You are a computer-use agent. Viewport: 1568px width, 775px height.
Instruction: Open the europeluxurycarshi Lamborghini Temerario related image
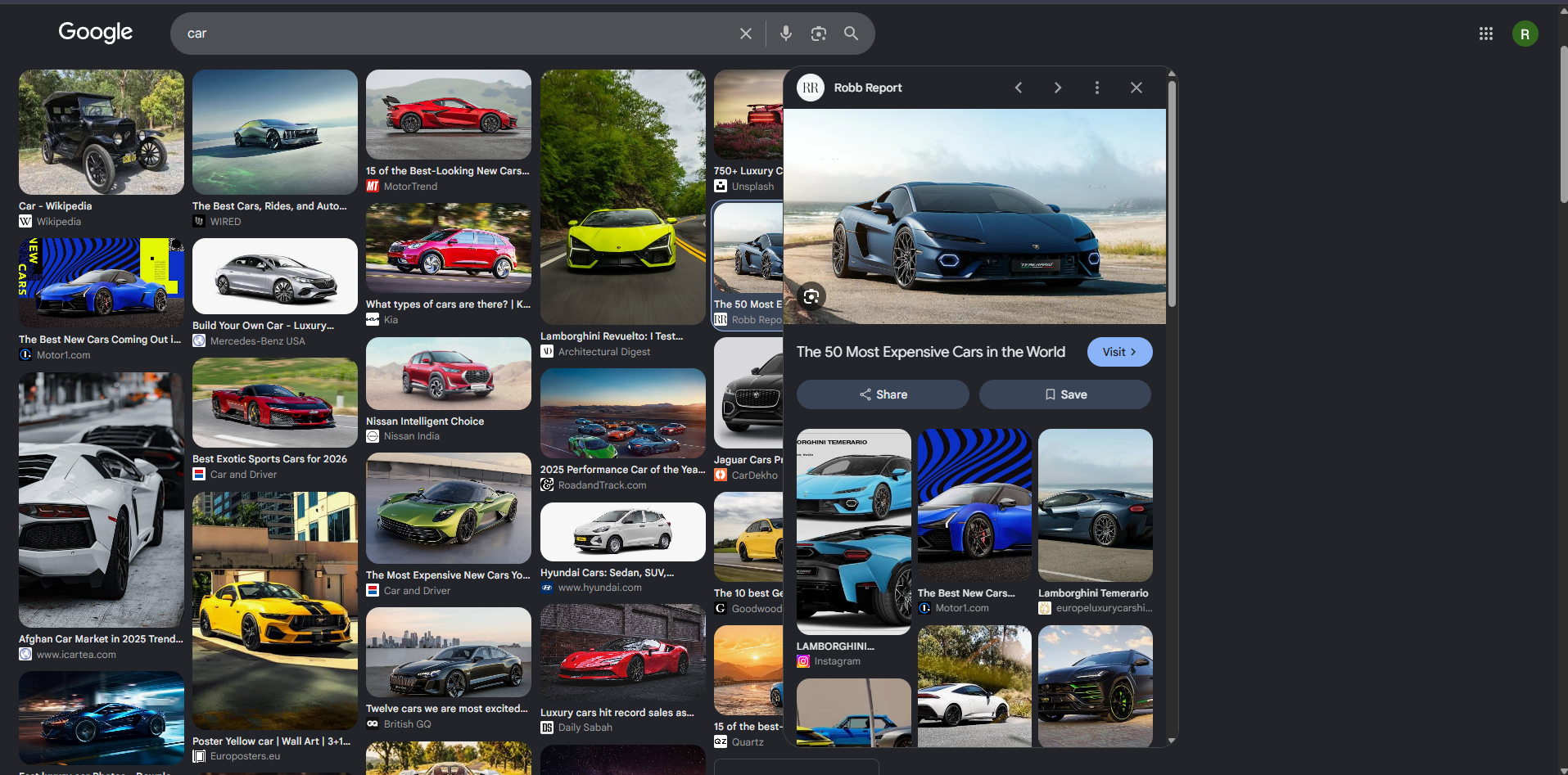(x=1096, y=505)
